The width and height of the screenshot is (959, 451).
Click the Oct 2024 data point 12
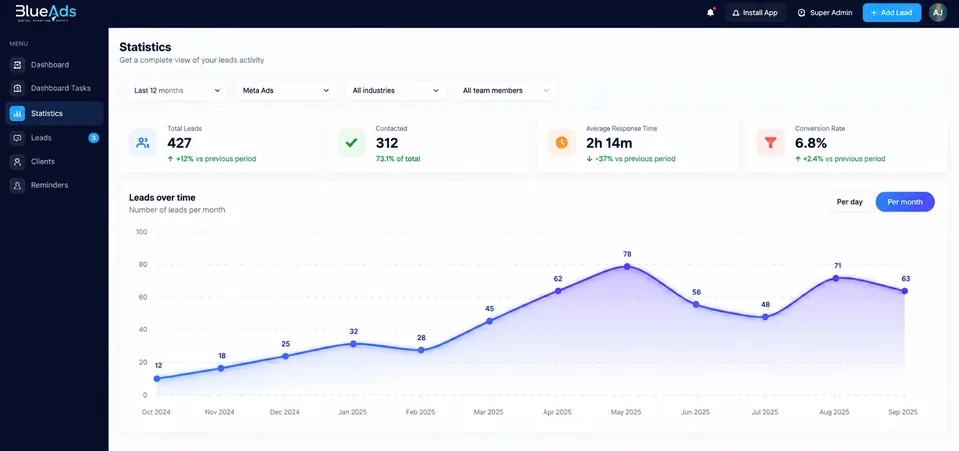point(157,379)
